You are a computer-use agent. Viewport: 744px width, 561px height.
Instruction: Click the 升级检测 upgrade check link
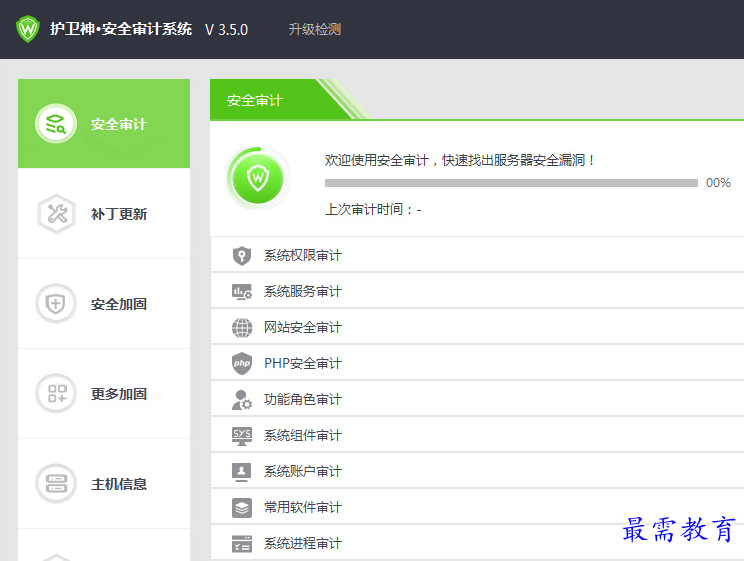tap(315, 29)
